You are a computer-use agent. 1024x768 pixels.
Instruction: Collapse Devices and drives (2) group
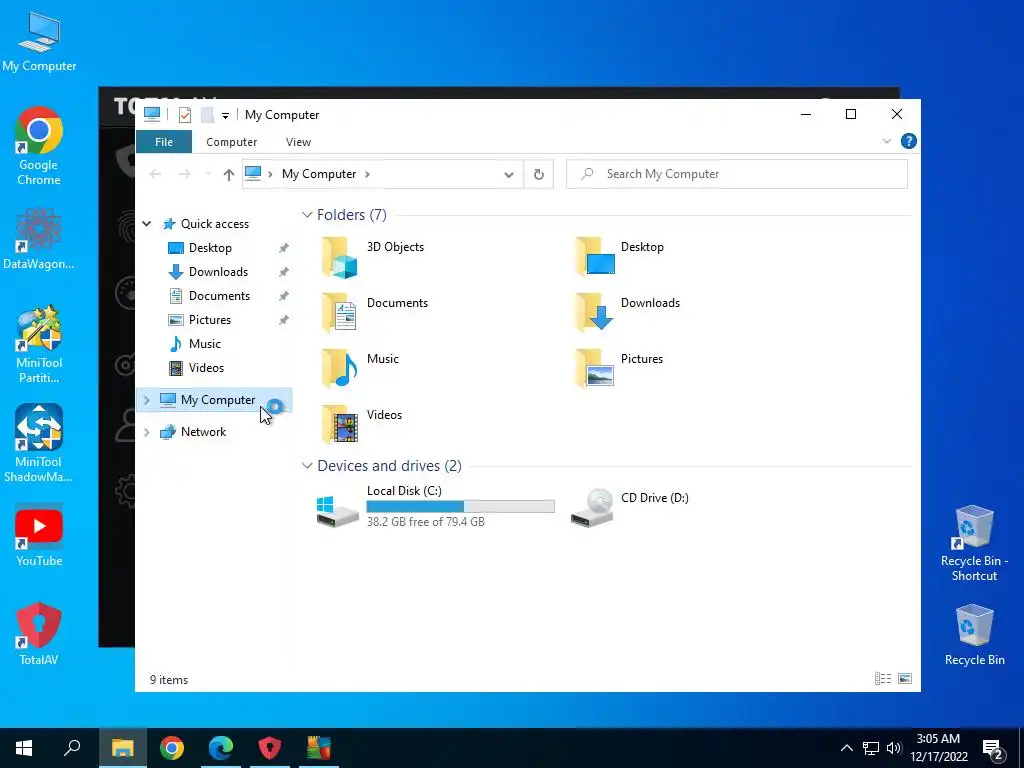[x=307, y=466]
